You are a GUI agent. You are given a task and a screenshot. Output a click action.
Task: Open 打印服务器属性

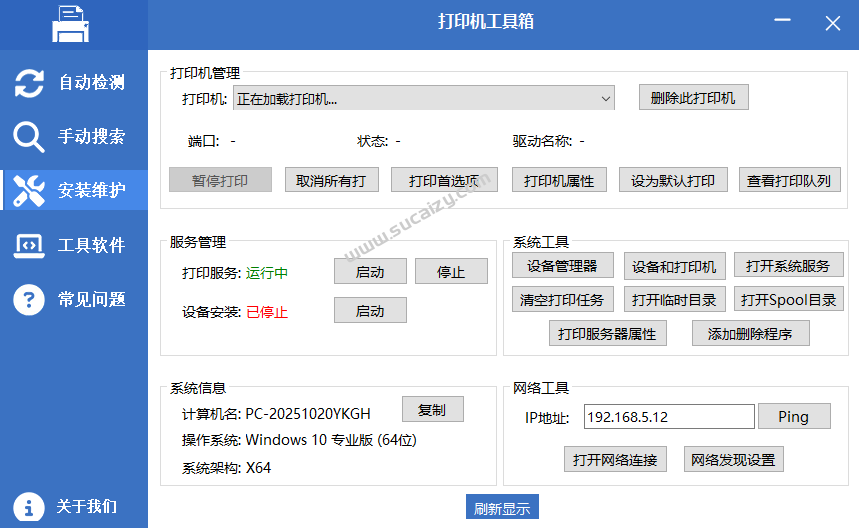(608, 333)
